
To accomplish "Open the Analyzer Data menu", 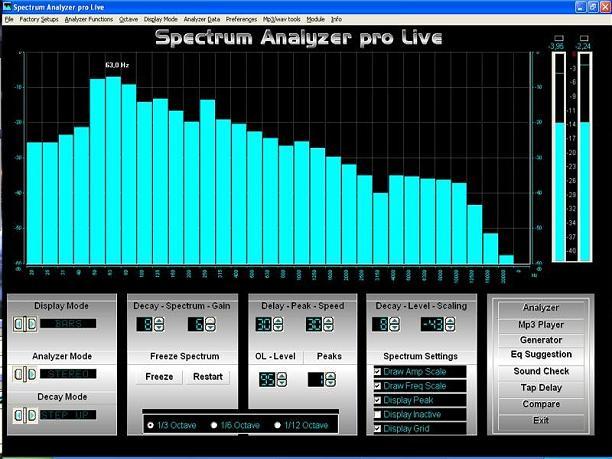I will click(x=202, y=19).
